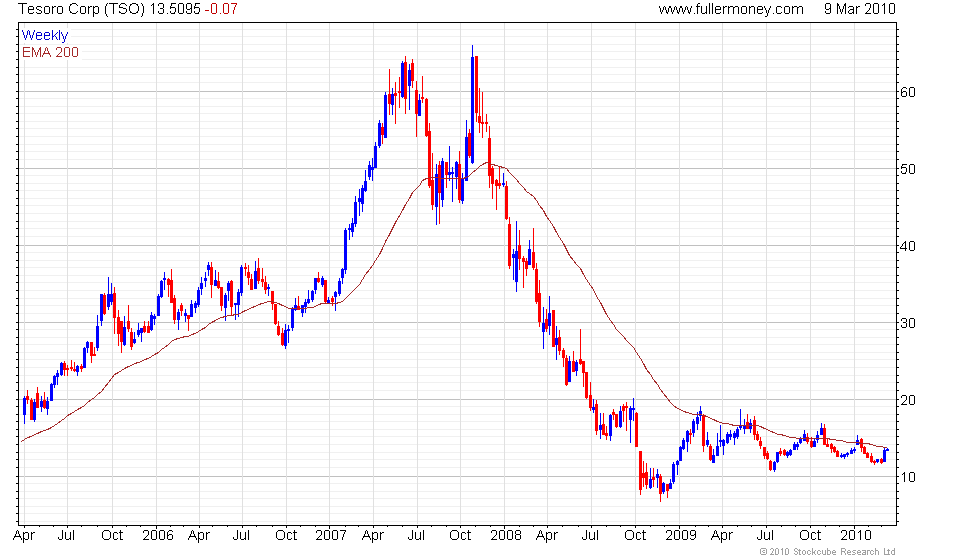
Task: Click the 40 price axis label
Action: coord(908,246)
